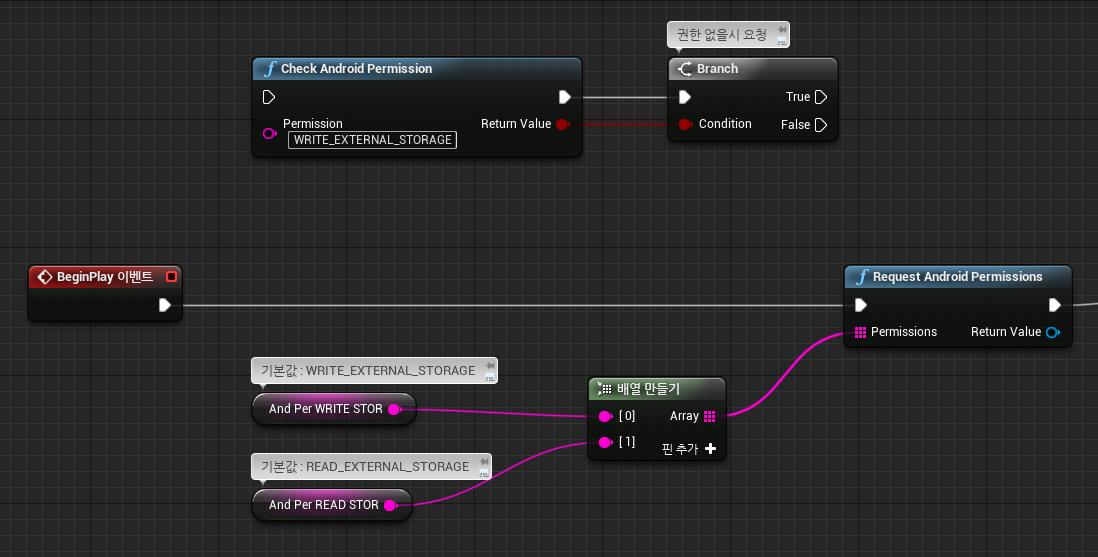Click the function icon on Request Android Permissions
Image resolution: width=1098 pixels, height=557 pixels.
pos(862,277)
